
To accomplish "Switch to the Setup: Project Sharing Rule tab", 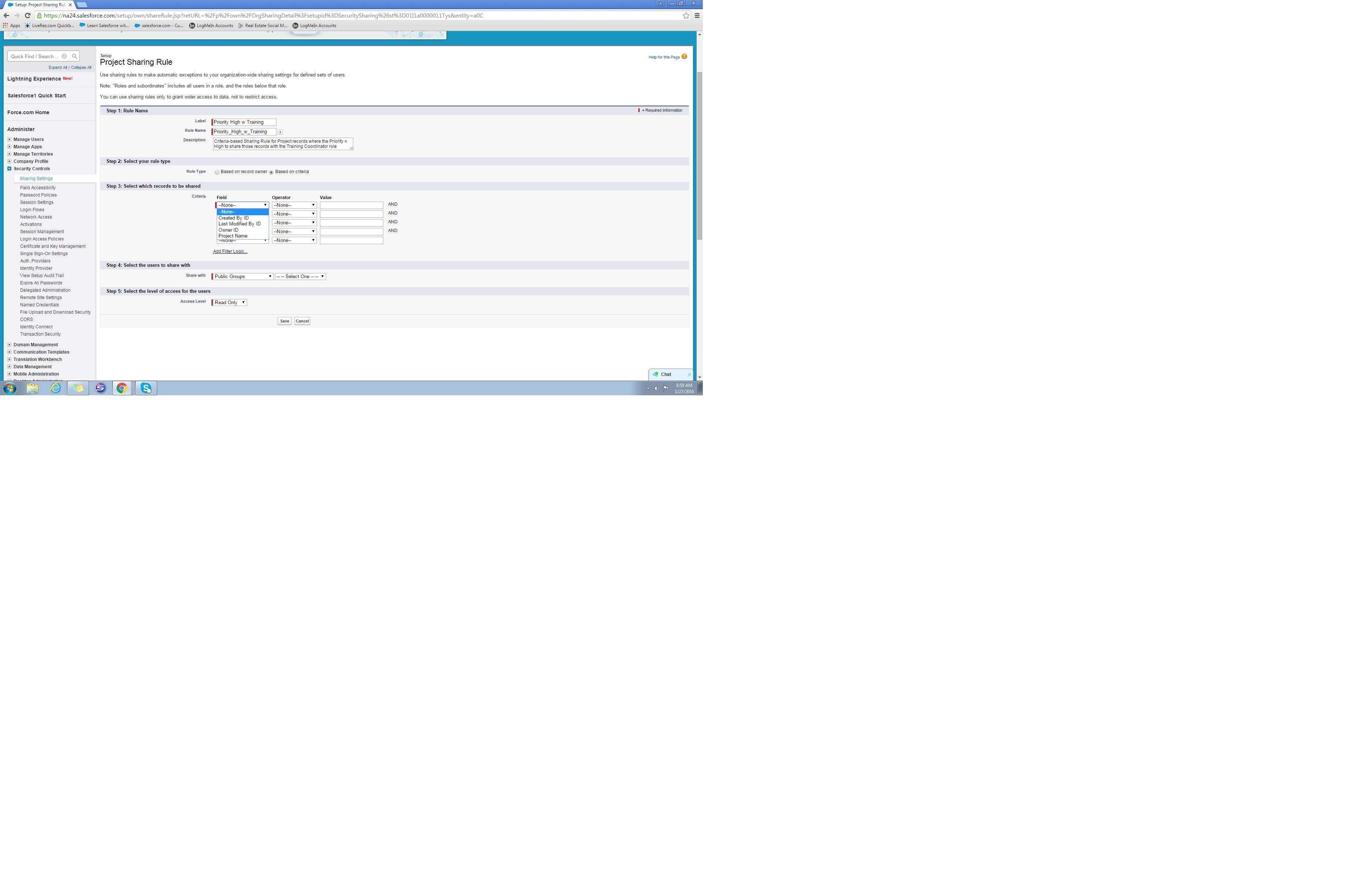I will coord(37,4).
